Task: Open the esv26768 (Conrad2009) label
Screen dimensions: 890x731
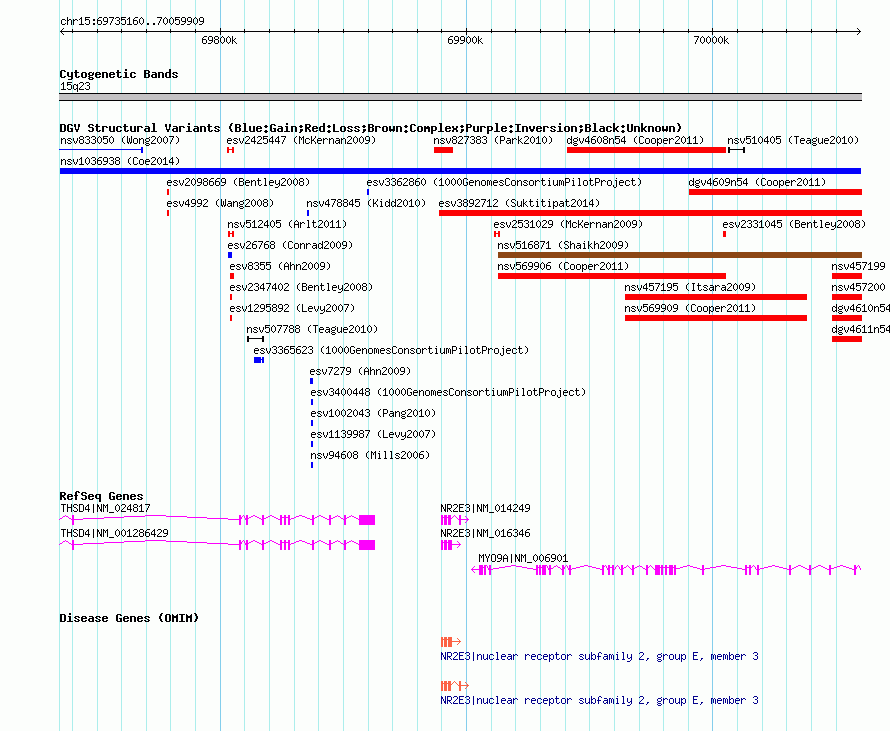Action: coord(290,245)
